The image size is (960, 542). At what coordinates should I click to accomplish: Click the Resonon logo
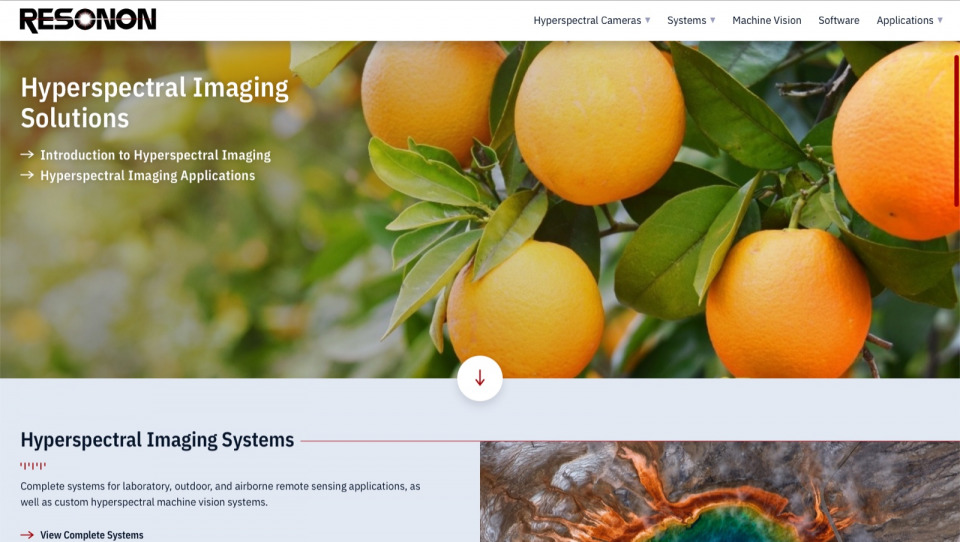(88, 20)
